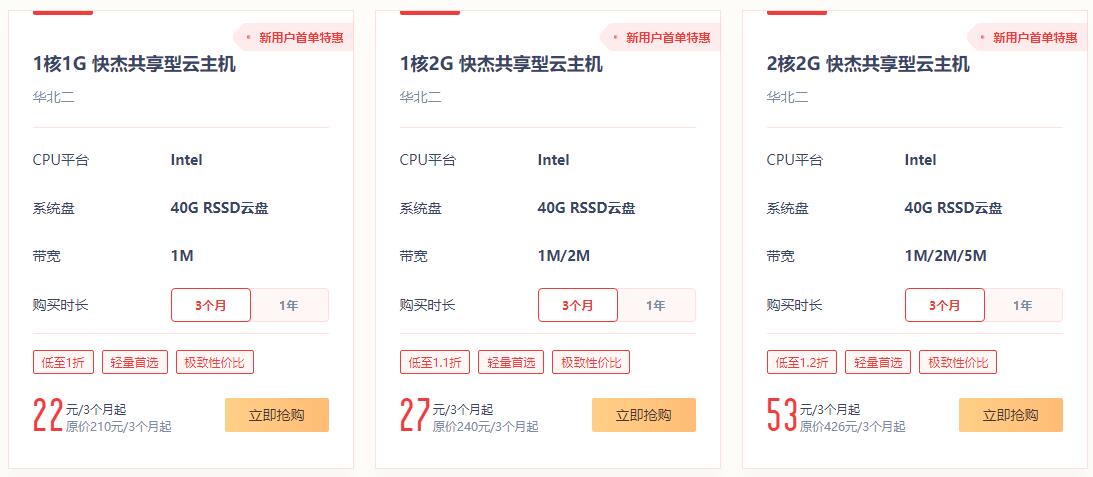Click 轻量首选 tag on the 1核2G card
1093x477 pixels.
(x=511, y=362)
